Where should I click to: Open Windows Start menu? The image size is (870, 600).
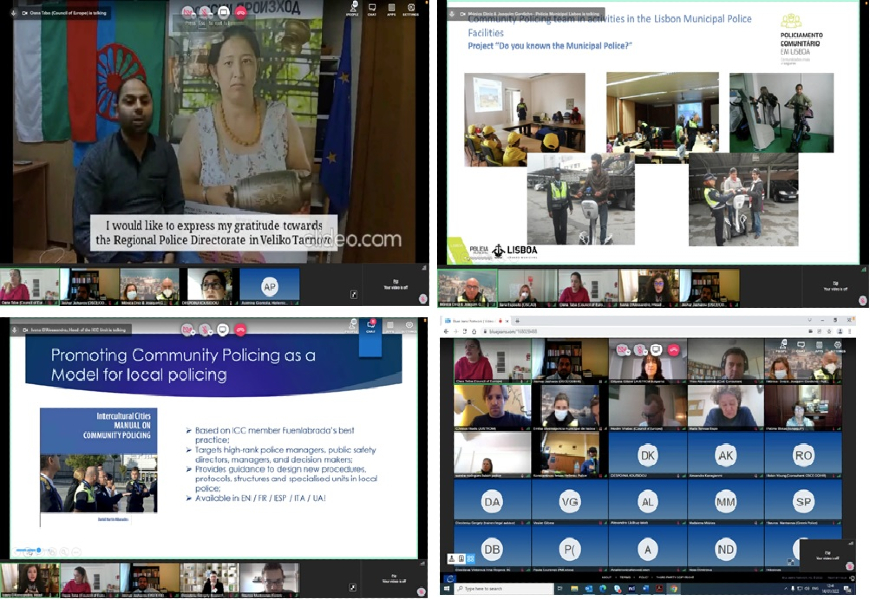[446, 589]
